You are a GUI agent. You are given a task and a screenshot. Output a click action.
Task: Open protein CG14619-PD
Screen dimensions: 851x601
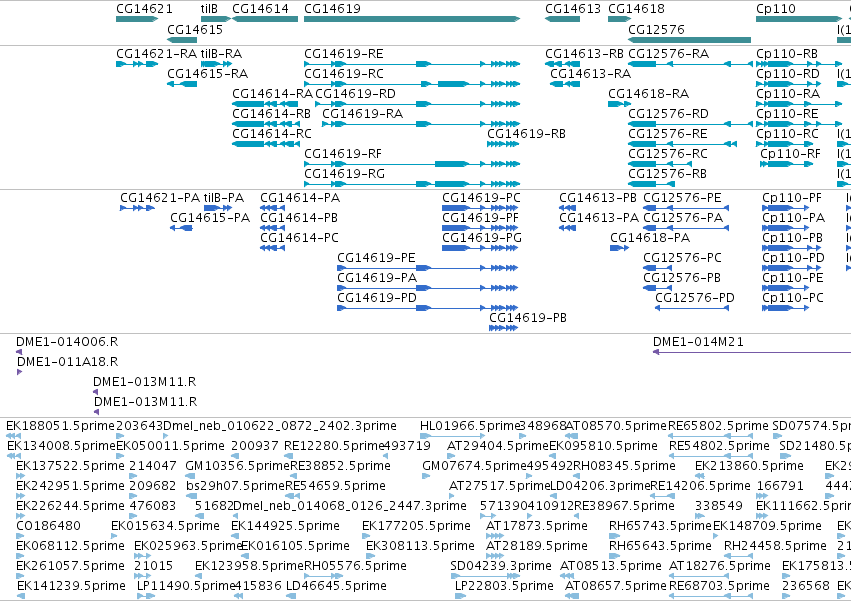pyautogui.click(x=377, y=298)
